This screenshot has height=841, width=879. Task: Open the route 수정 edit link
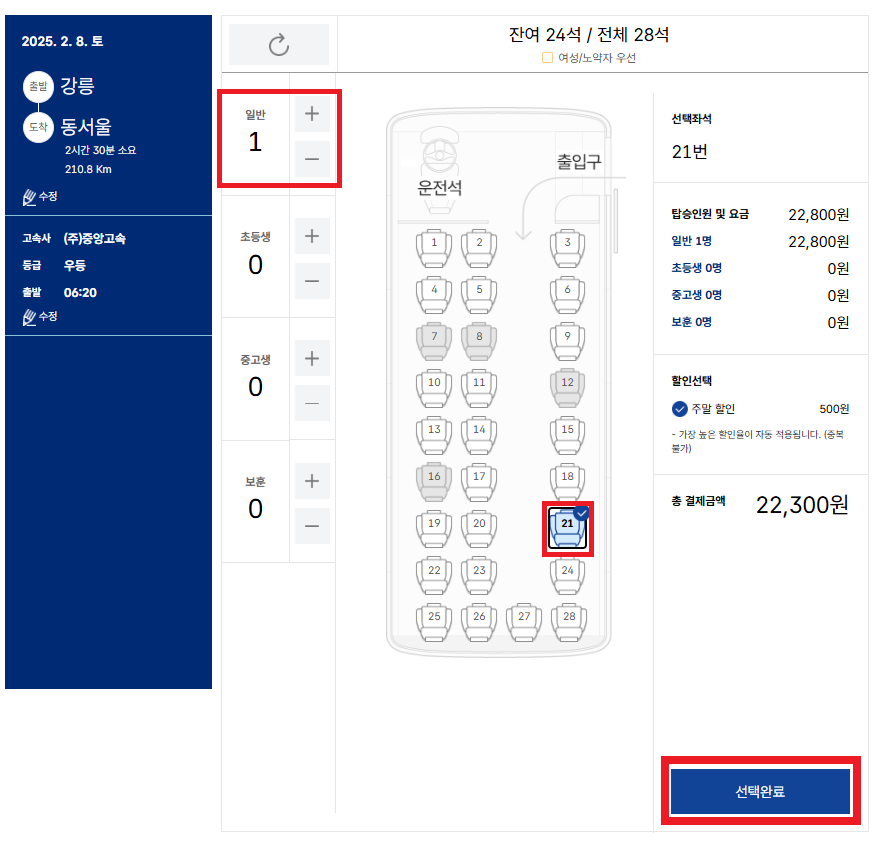(46, 196)
